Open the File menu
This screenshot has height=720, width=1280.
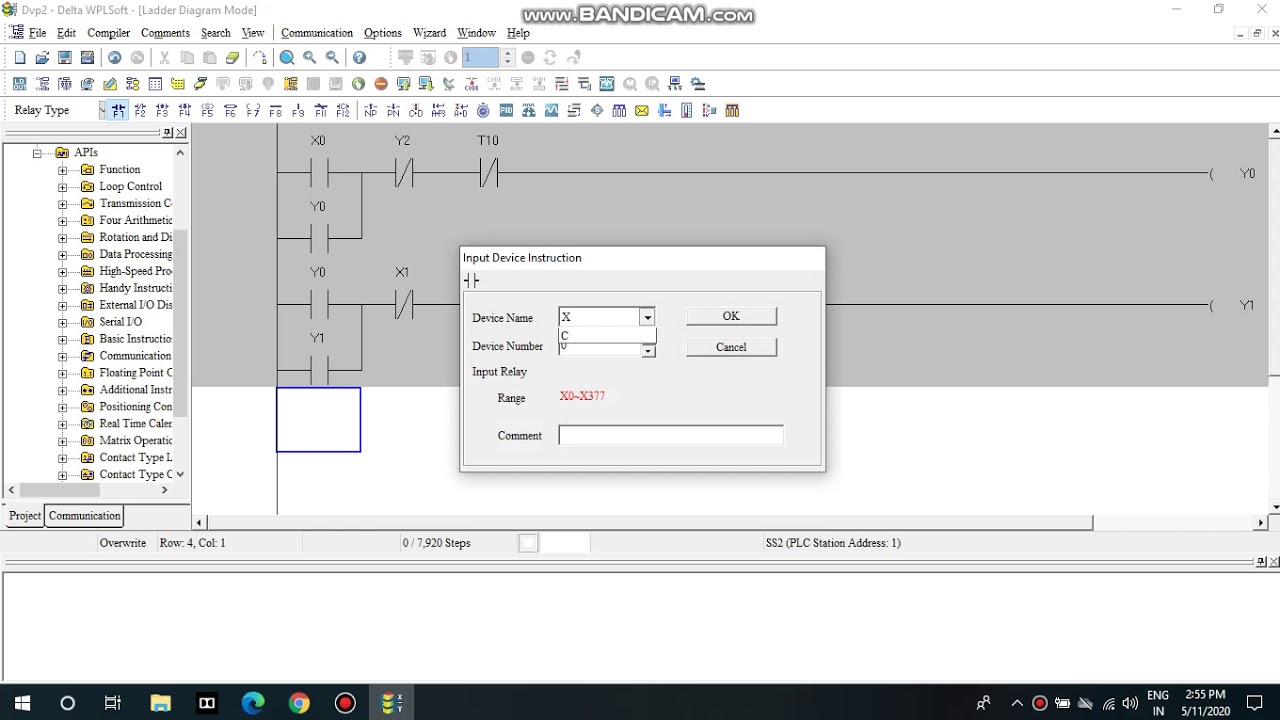[x=37, y=33]
